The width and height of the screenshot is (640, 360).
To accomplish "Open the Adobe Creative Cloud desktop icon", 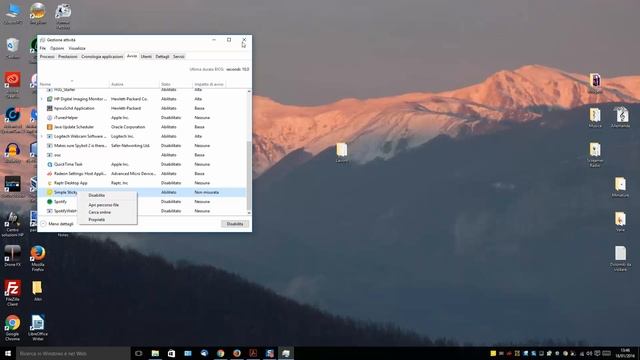I will (13, 85).
